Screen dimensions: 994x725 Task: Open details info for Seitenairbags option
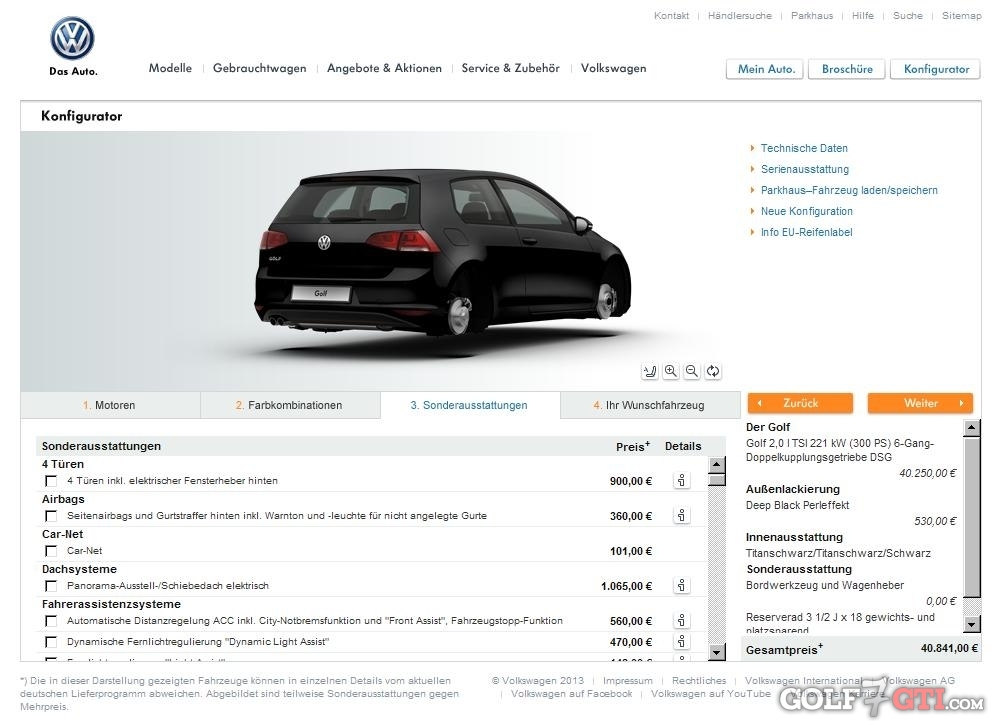681,515
